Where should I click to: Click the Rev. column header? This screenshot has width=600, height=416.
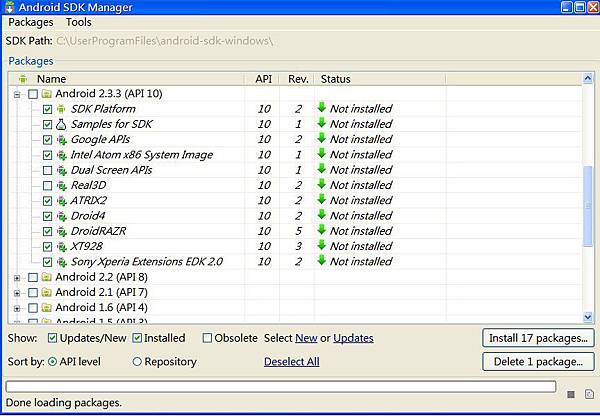click(297, 79)
